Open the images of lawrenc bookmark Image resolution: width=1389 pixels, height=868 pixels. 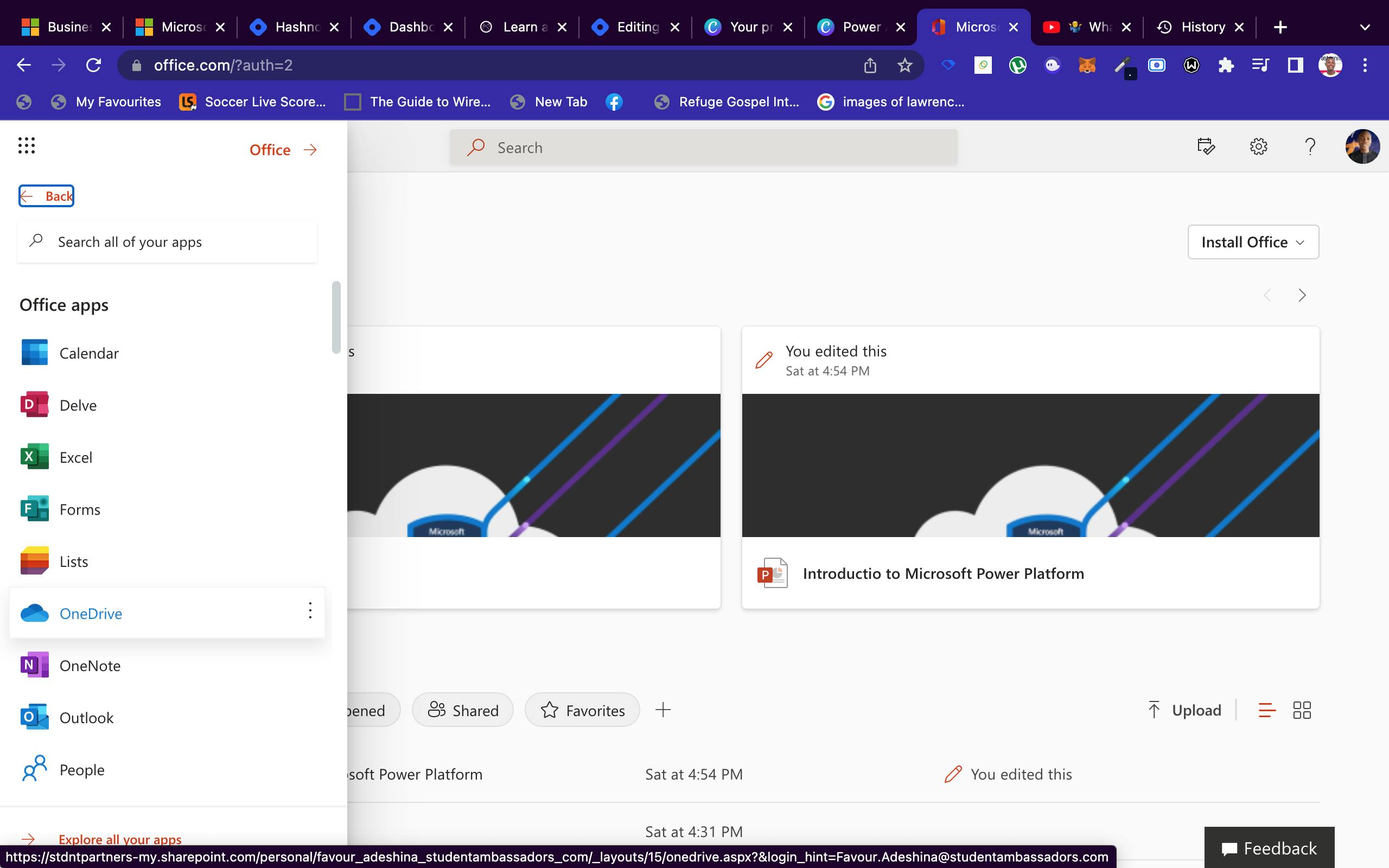tap(891, 101)
